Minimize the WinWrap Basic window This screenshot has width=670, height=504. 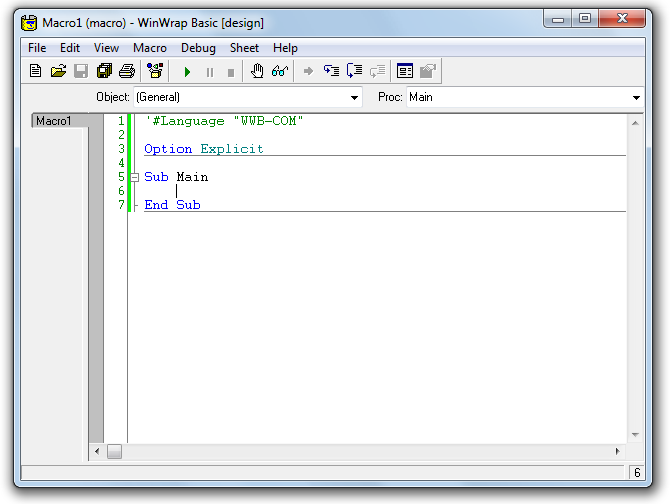[x=558, y=19]
